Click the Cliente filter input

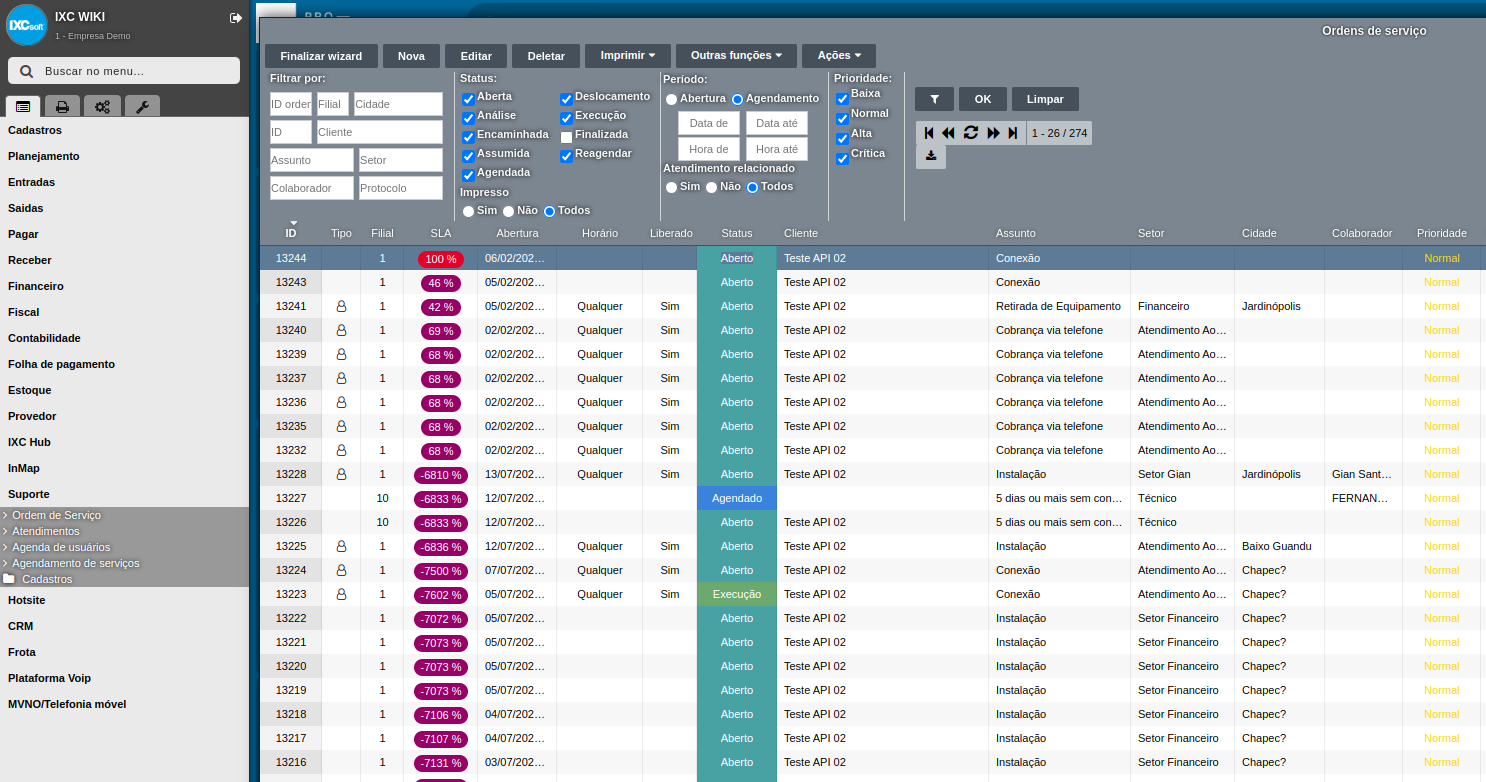[379, 132]
